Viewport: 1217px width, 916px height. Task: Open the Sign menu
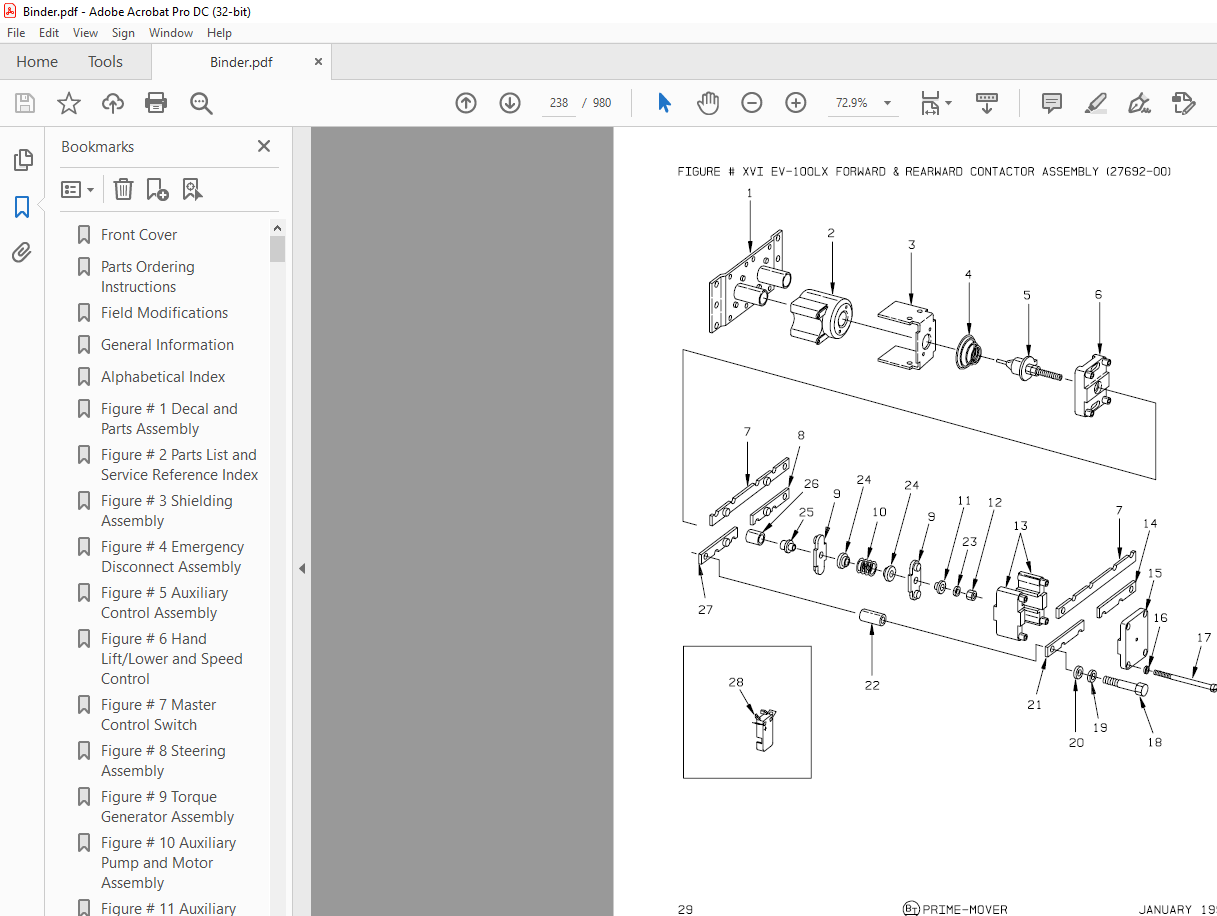(123, 33)
